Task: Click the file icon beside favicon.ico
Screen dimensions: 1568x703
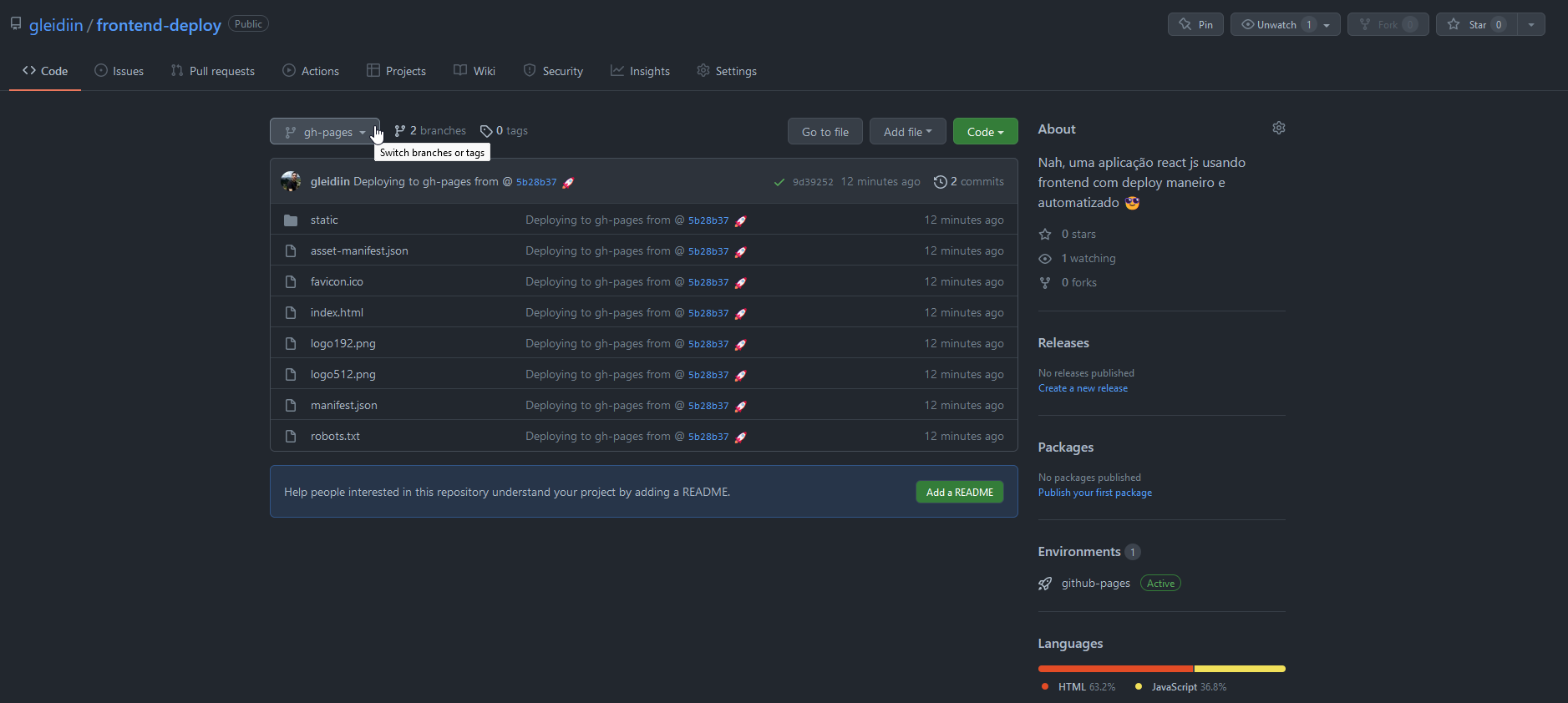Action: pyautogui.click(x=291, y=281)
